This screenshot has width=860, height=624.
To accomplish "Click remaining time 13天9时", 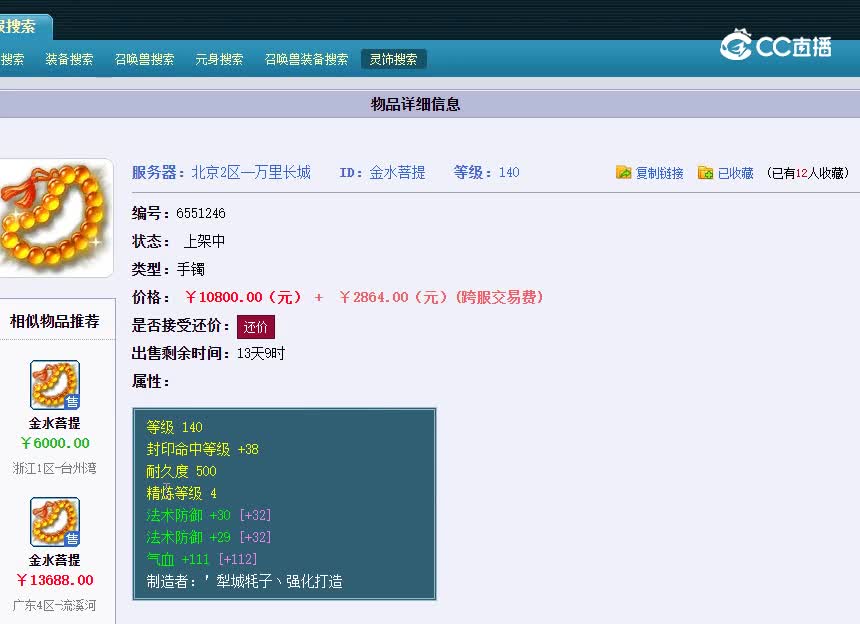I will 261,354.
